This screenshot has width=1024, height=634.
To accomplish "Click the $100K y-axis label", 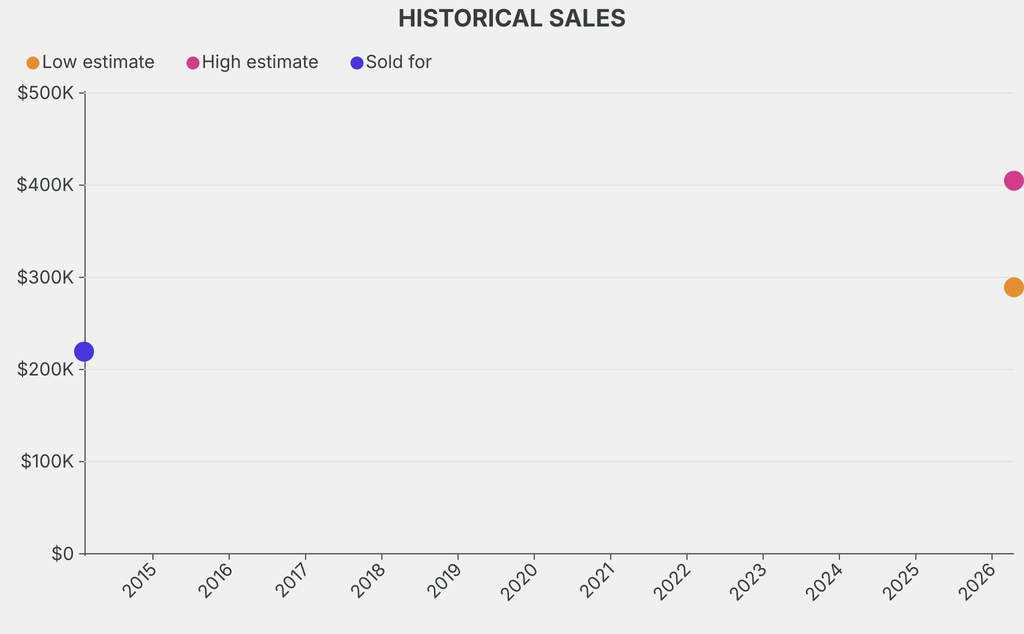I will [x=46, y=461].
